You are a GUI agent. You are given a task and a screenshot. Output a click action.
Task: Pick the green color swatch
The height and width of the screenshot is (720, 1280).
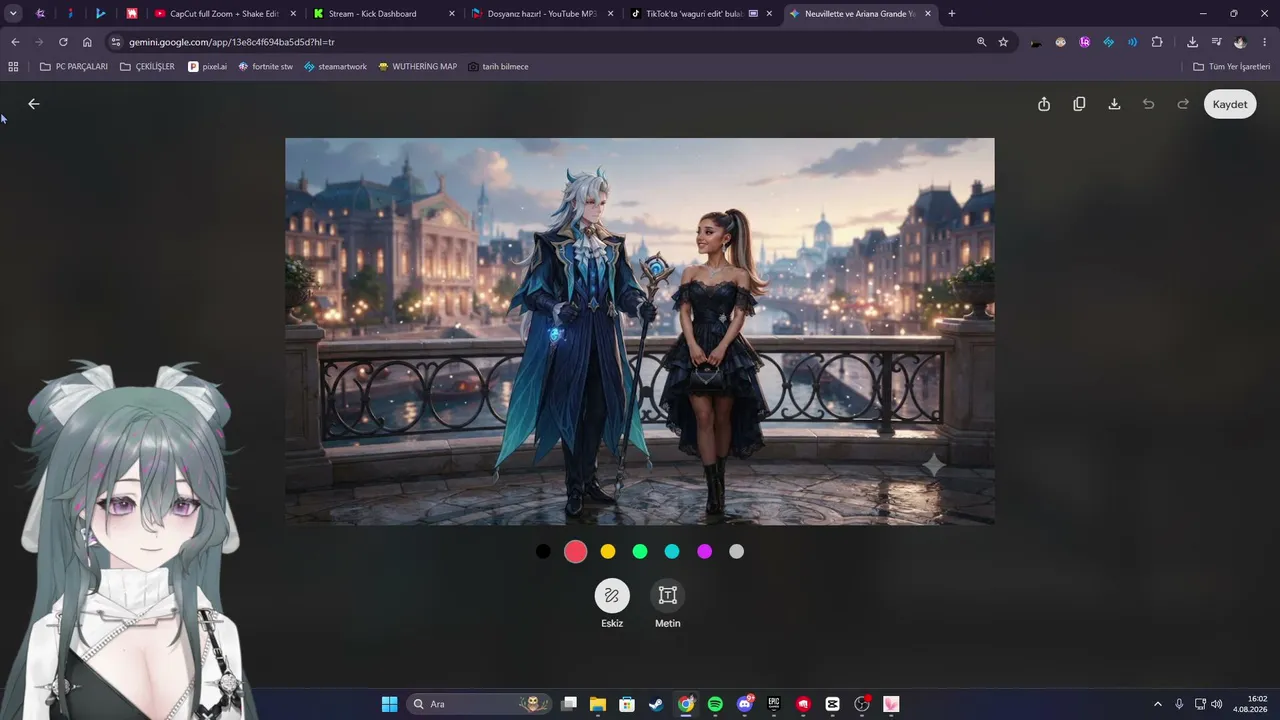pos(640,551)
